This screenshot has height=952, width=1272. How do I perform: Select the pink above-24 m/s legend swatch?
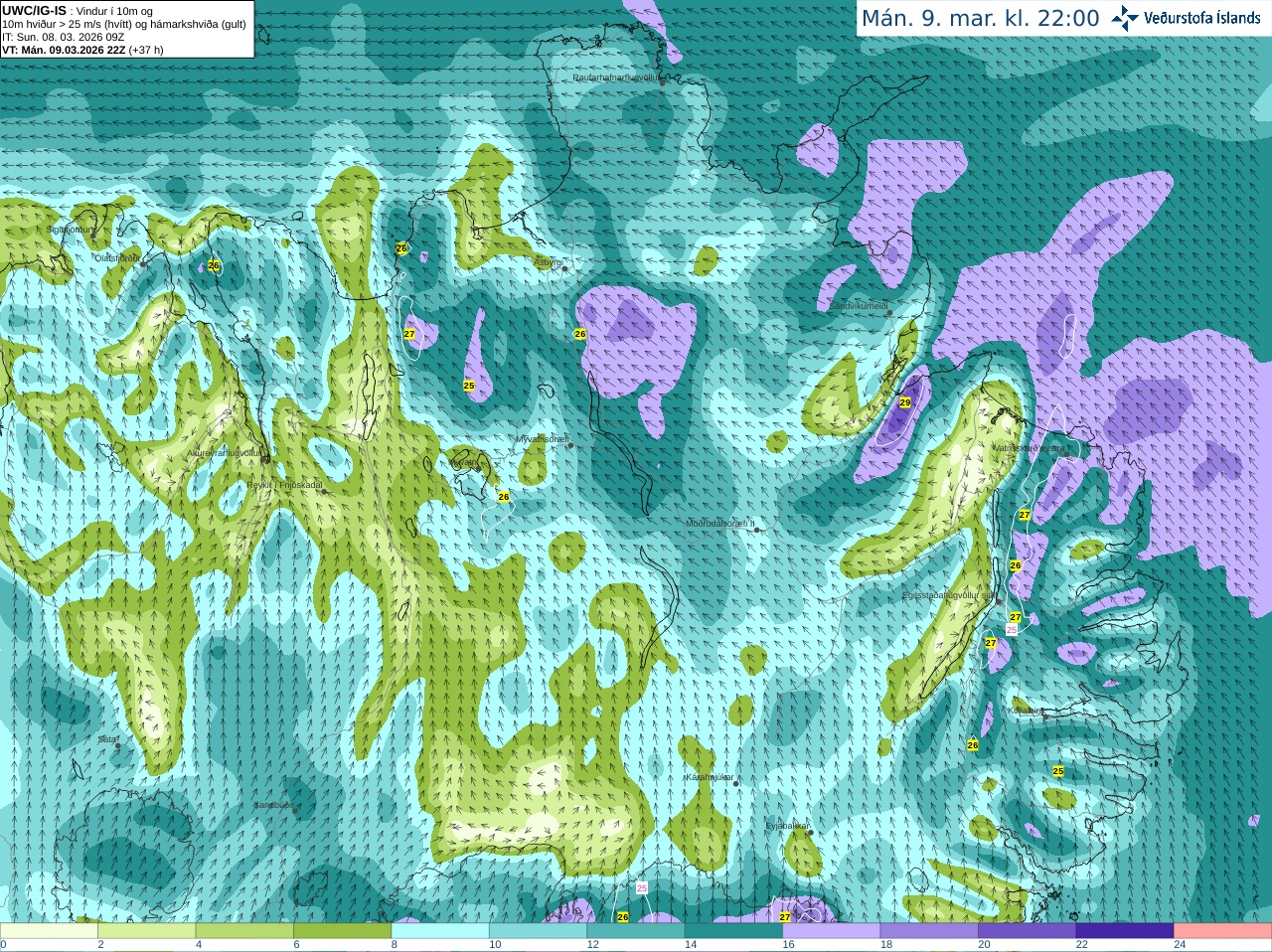click(x=1223, y=931)
